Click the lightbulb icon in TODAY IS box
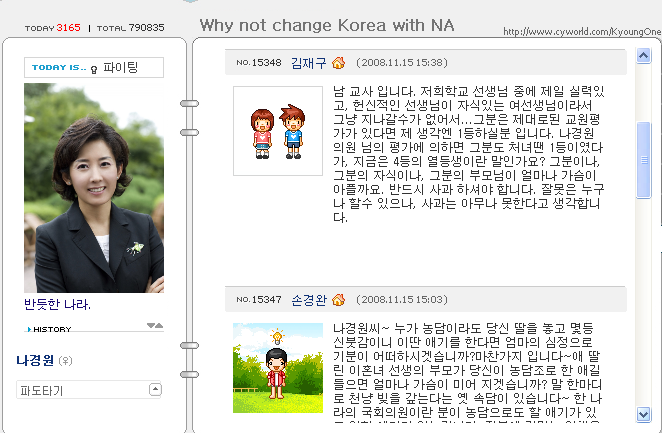The image size is (662, 433). click(x=94, y=69)
